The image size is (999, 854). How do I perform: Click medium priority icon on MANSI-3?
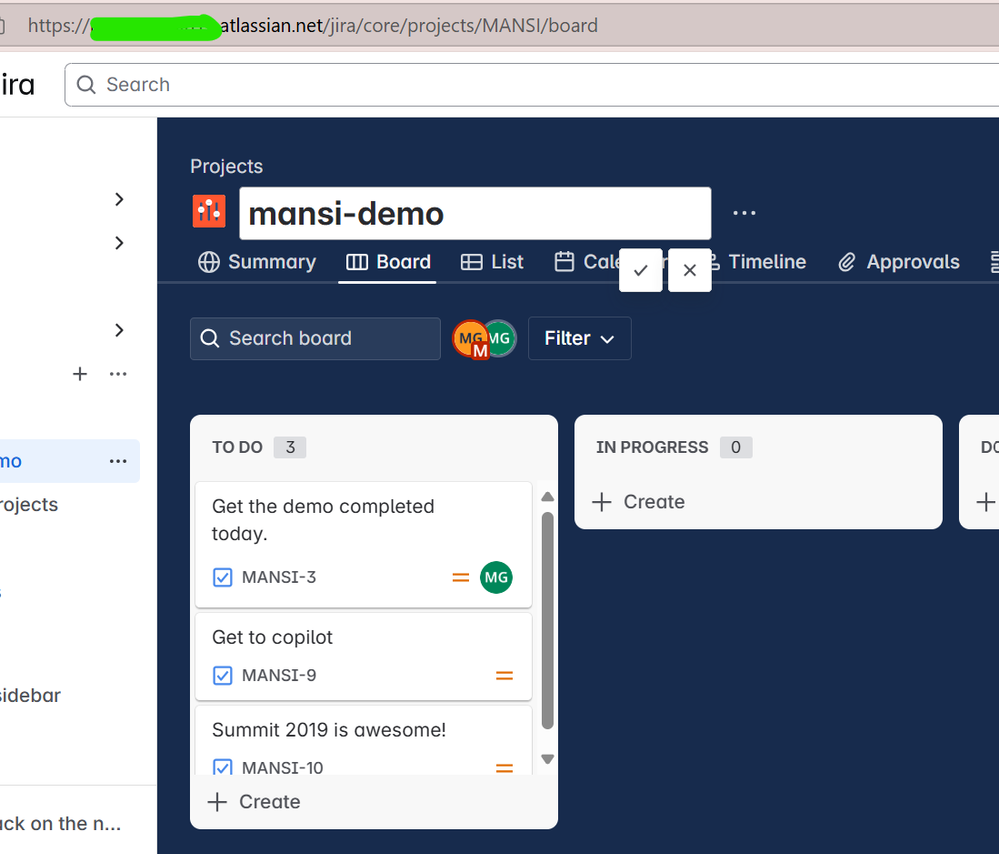pos(461,577)
